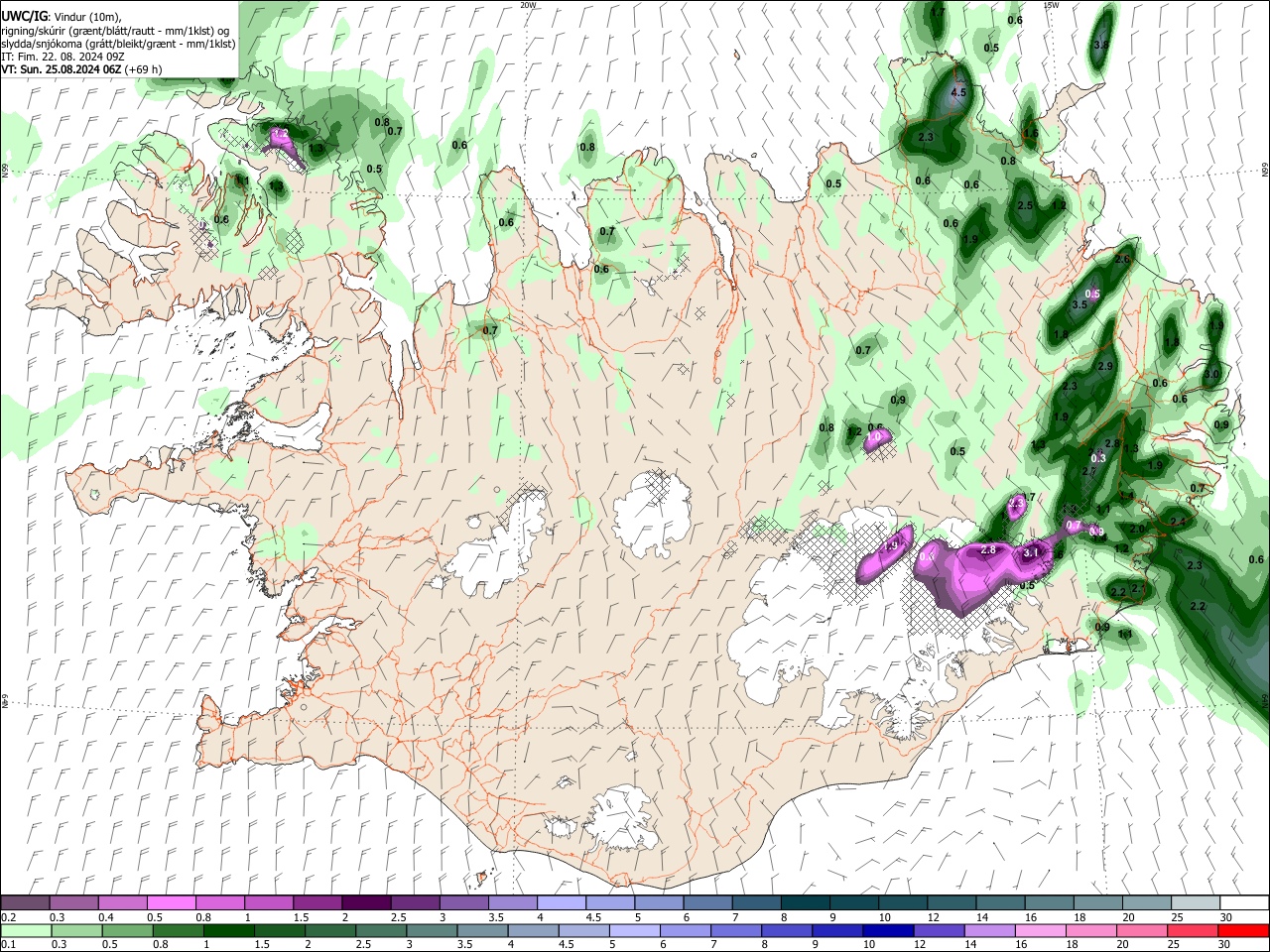The width and height of the screenshot is (1270, 952).
Task: Pick the red 30 swatch in bottom legend row
Action: point(1242,930)
